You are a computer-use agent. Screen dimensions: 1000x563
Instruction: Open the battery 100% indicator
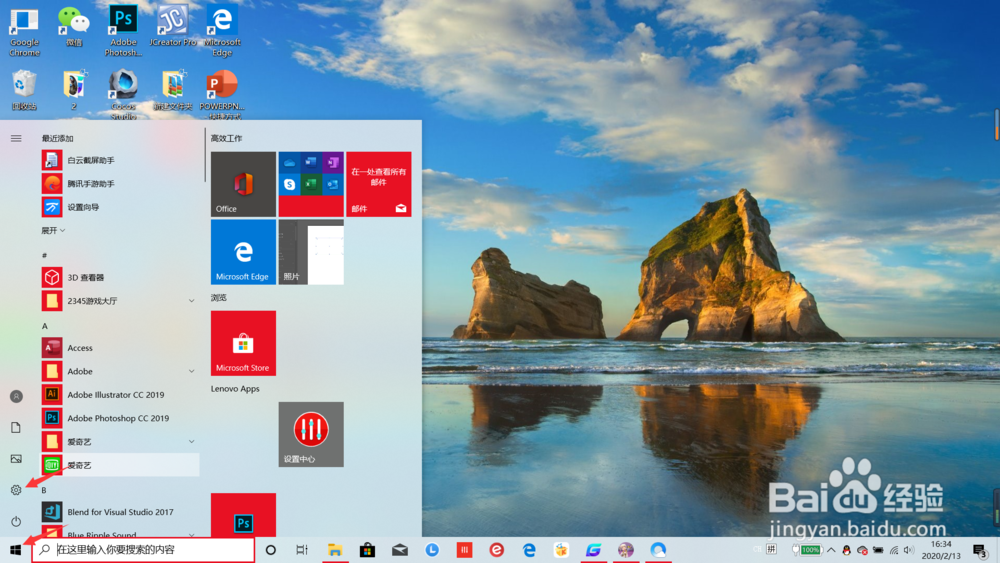pyautogui.click(x=807, y=550)
